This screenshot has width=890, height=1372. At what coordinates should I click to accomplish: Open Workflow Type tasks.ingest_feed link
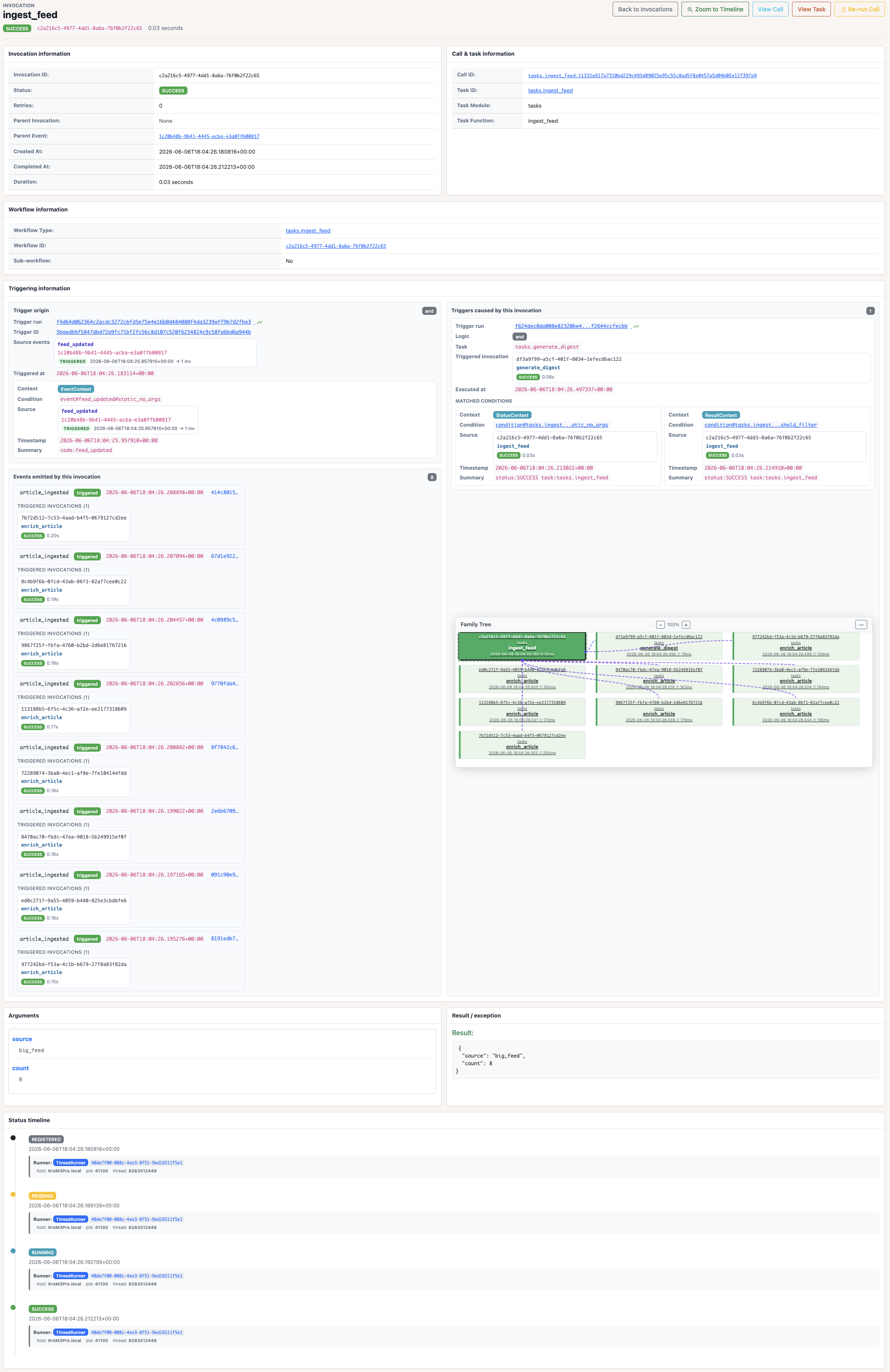click(308, 230)
